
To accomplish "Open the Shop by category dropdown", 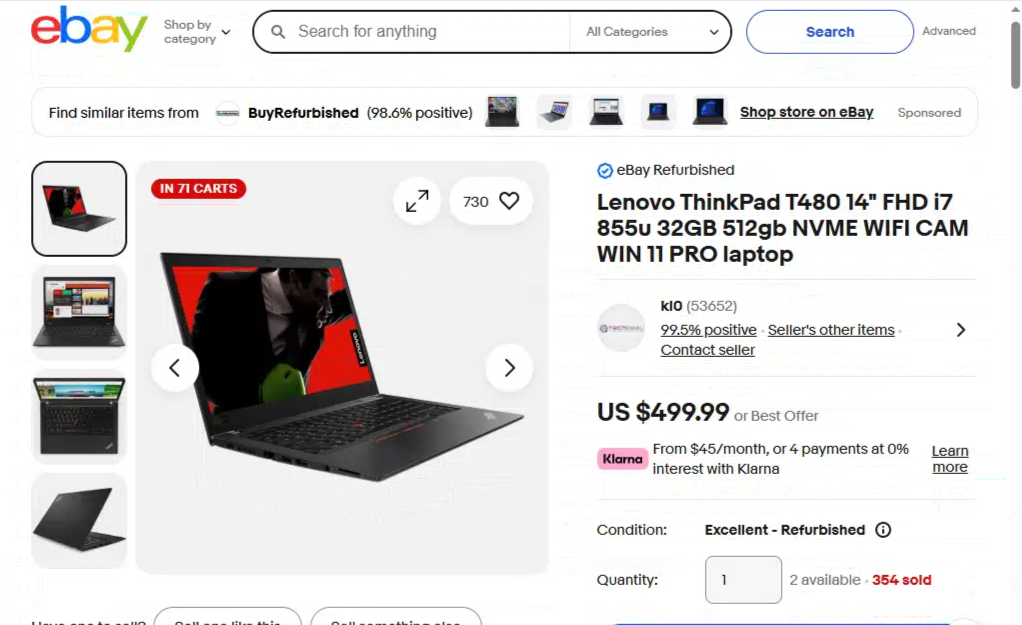I will (197, 31).
